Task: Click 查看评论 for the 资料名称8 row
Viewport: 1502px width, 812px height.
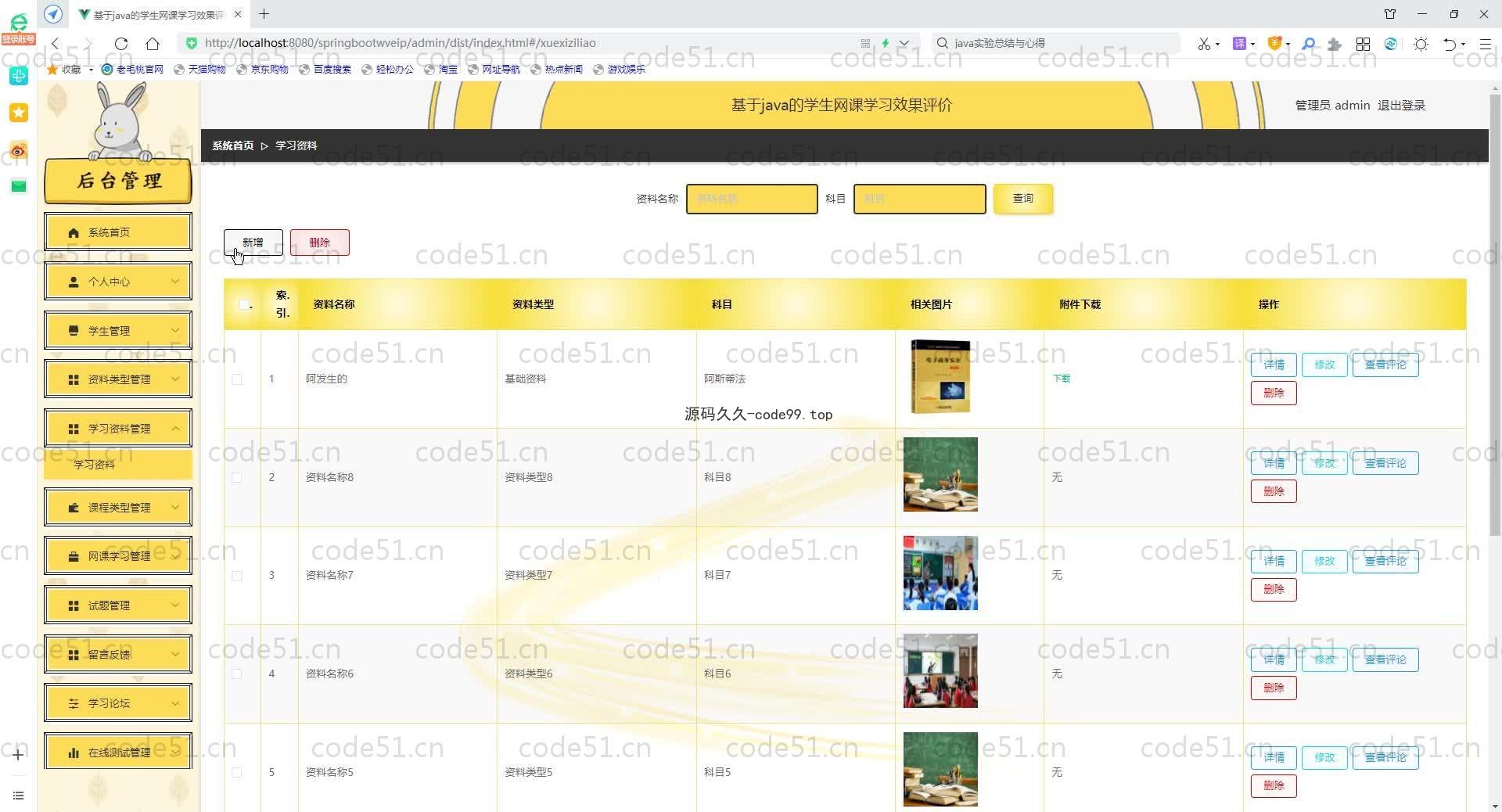Action: point(1385,463)
